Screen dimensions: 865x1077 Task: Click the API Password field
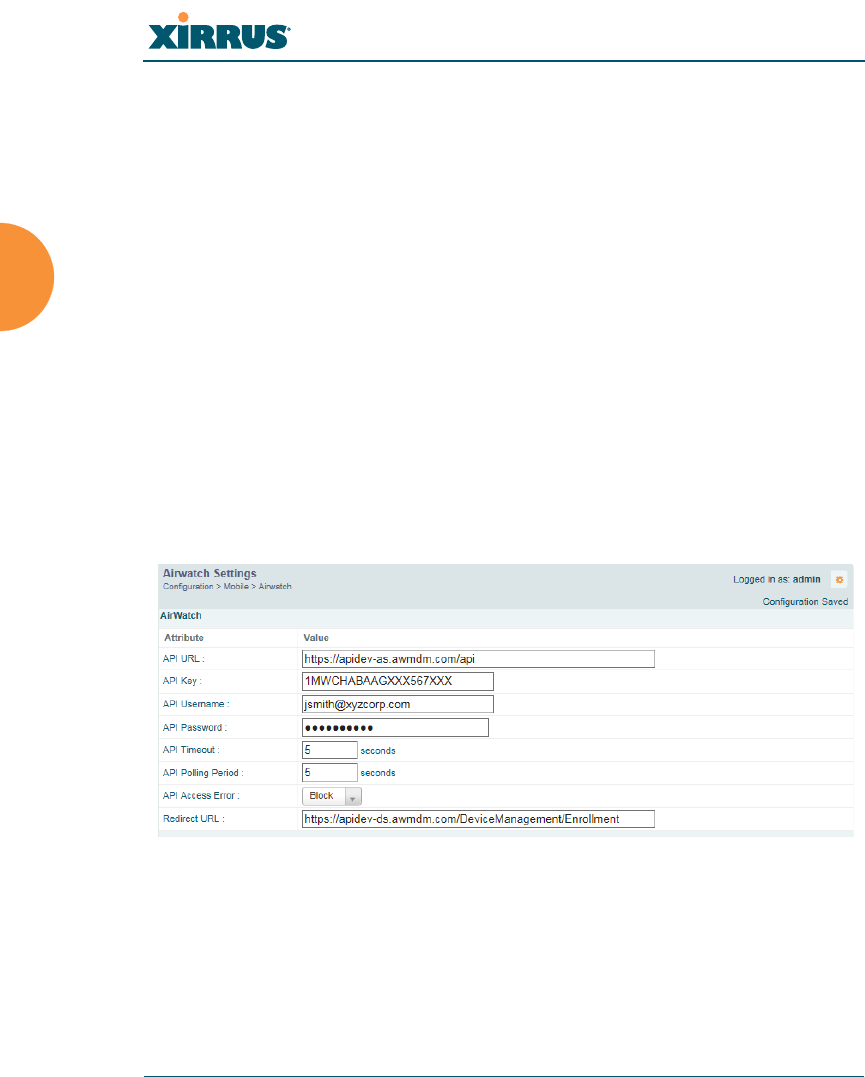[x=395, y=727]
